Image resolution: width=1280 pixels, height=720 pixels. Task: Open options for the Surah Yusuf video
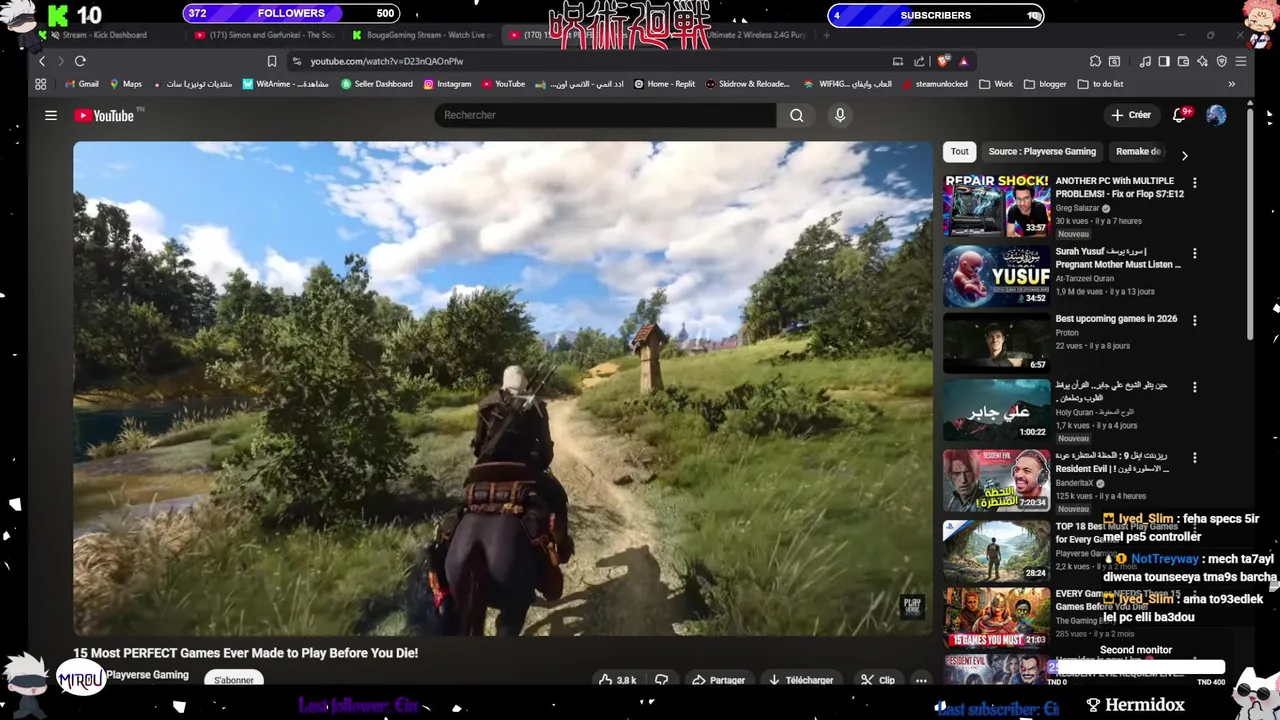[x=1194, y=253]
